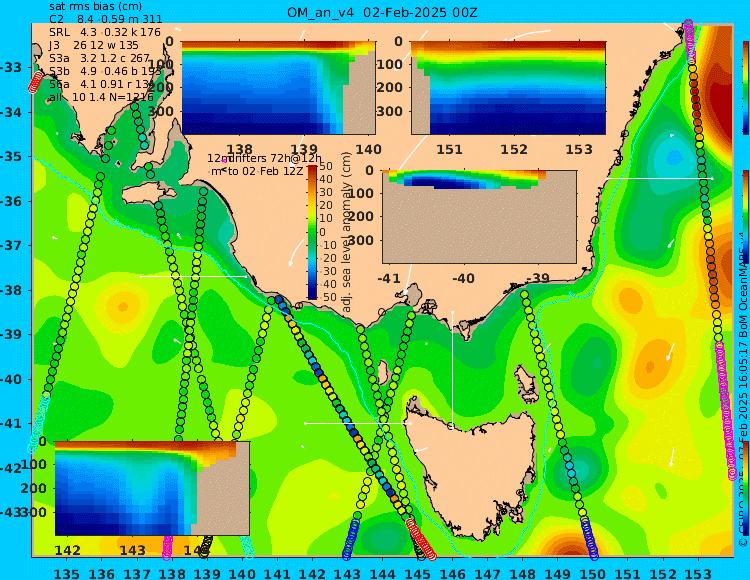The width and height of the screenshot is (750, 580).
Task: Click the 'sat rms bias (cm)' header
Action: [95, 7]
